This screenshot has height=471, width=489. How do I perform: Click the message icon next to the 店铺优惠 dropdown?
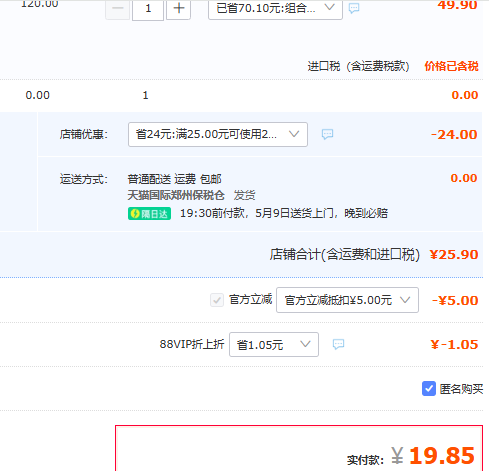coord(327,134)
